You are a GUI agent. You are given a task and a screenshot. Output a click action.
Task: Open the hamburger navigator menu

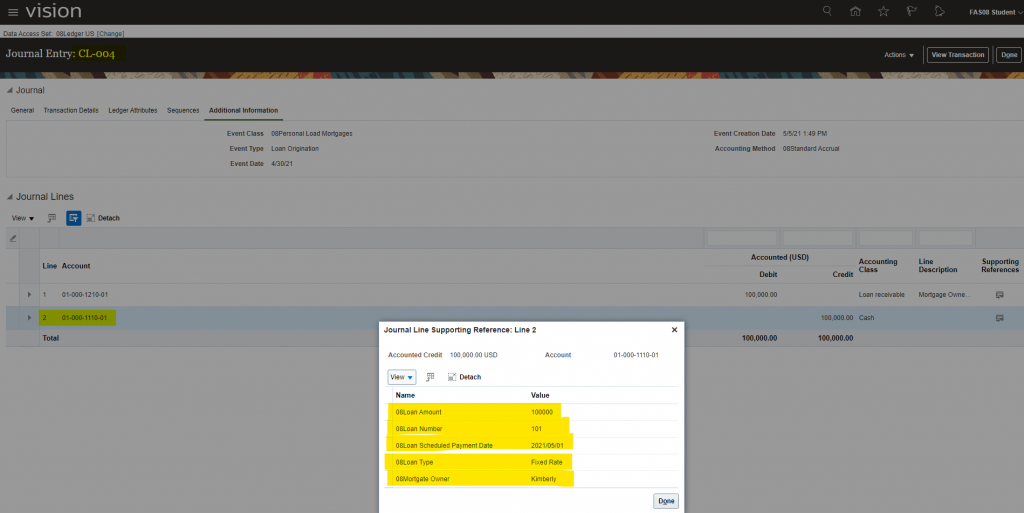13,11
